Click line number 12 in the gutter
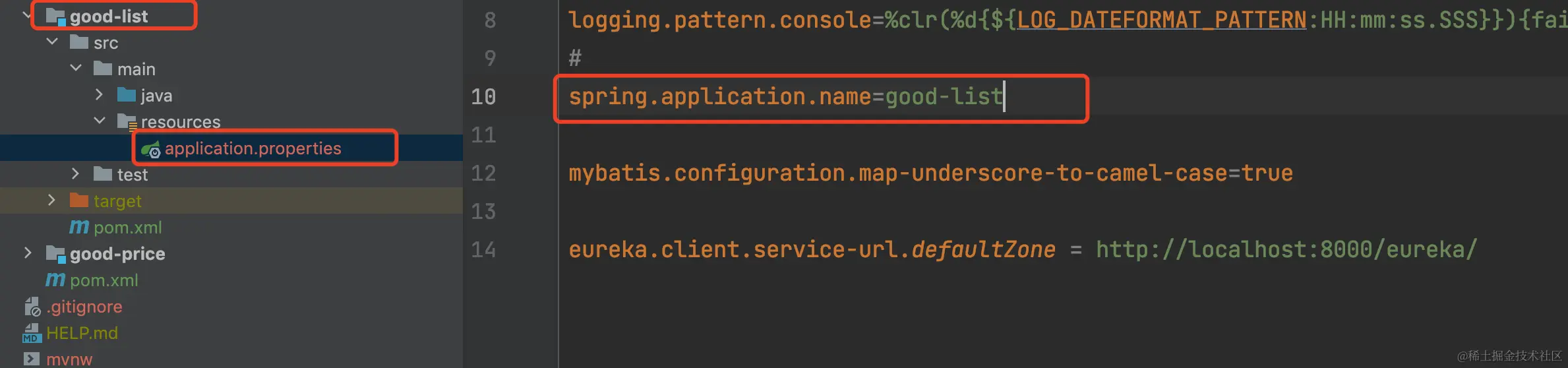The image size is (1568, 368). click(x=483, y=173)
